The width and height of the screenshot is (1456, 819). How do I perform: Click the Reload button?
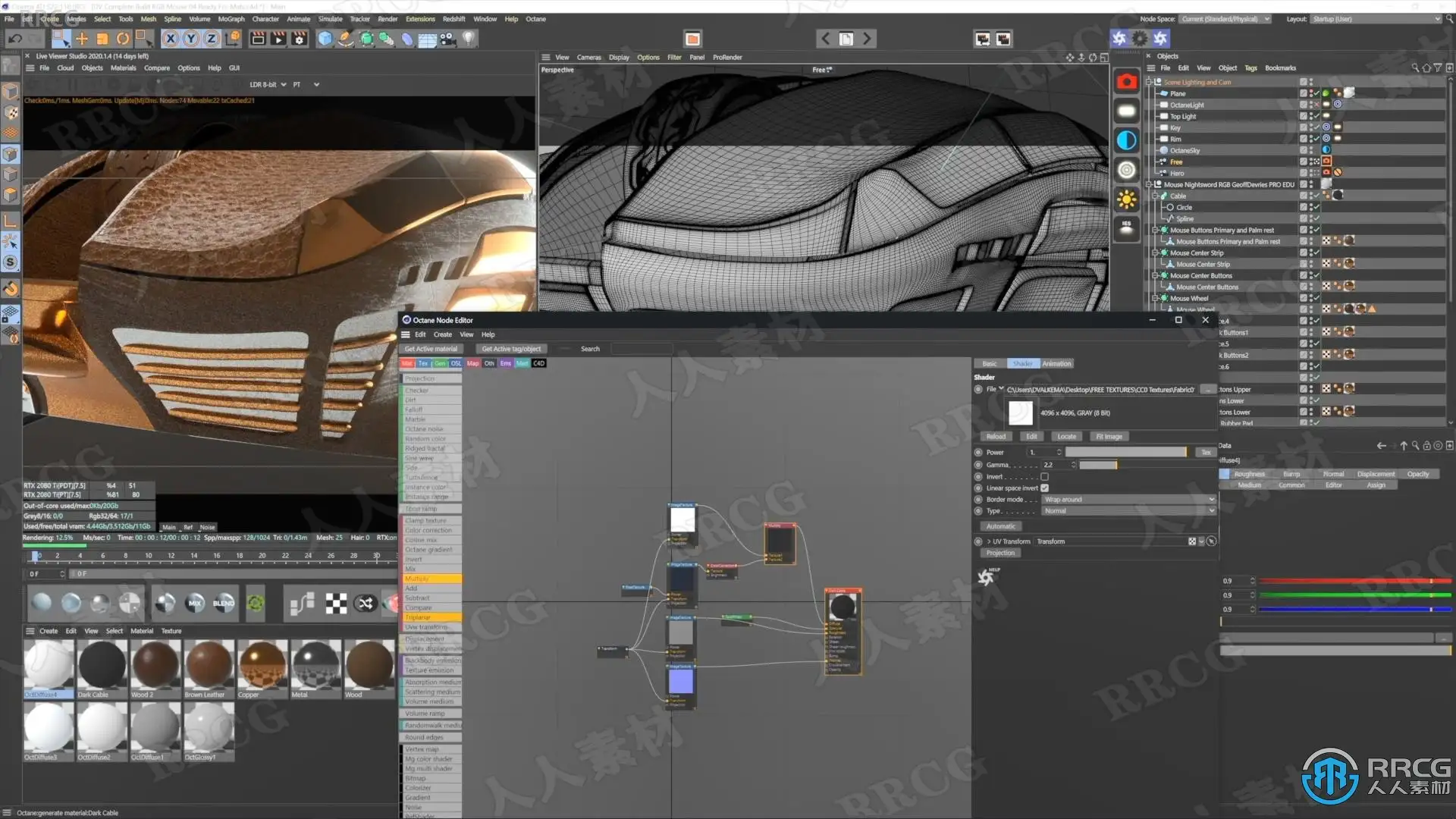996,437
